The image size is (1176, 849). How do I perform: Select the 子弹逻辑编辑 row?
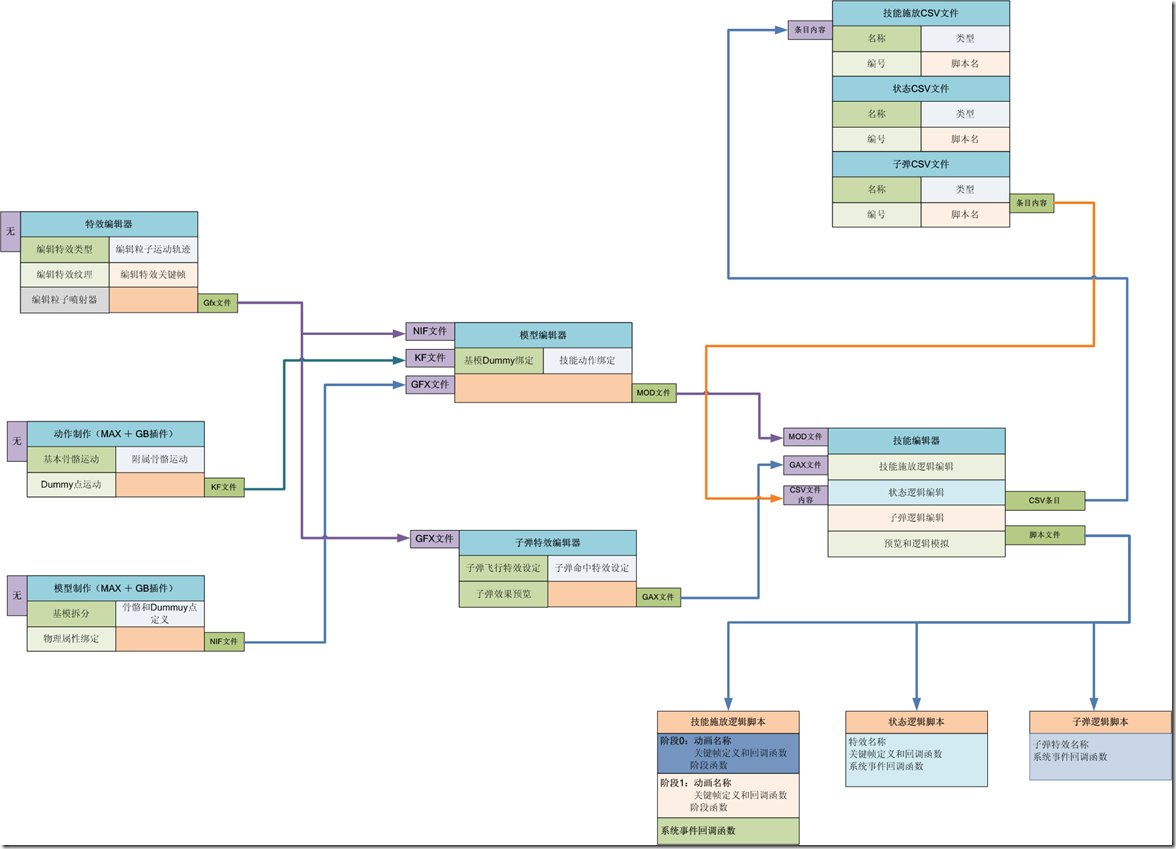coord(916,518)
